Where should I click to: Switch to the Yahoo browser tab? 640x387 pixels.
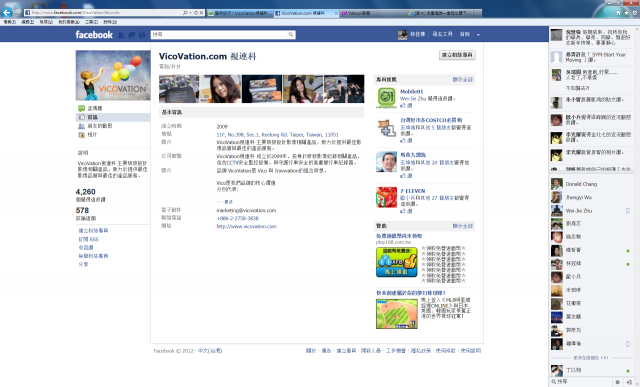point(373,13)
